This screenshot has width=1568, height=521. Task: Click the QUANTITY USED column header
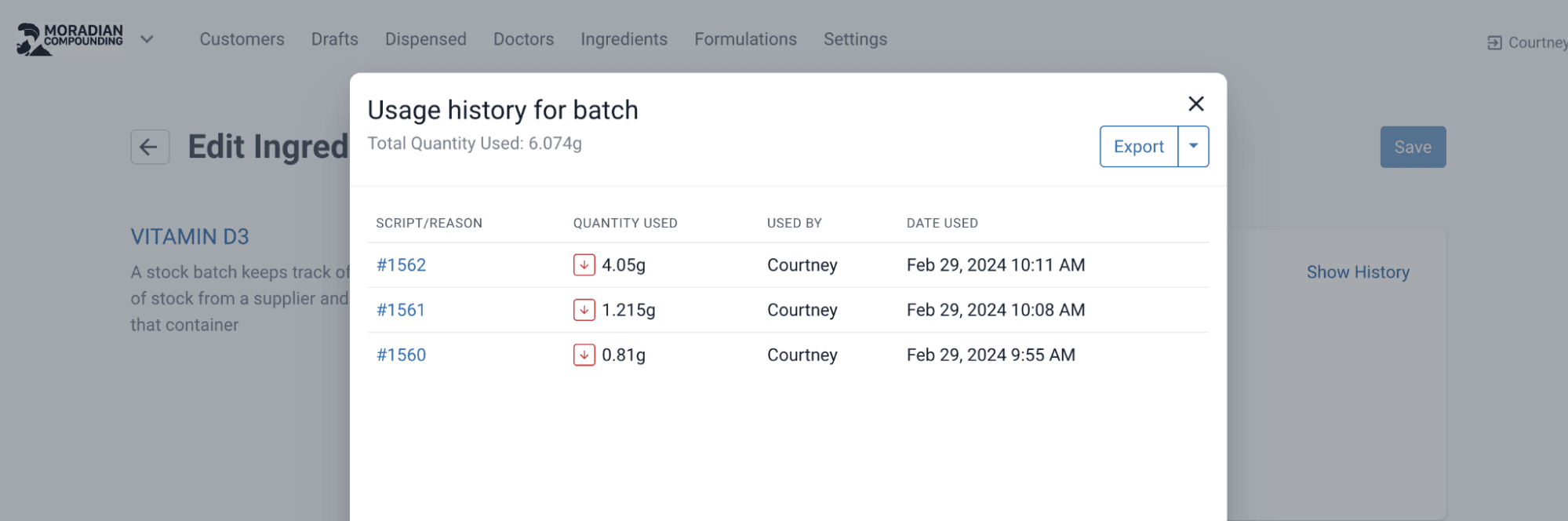625,223
